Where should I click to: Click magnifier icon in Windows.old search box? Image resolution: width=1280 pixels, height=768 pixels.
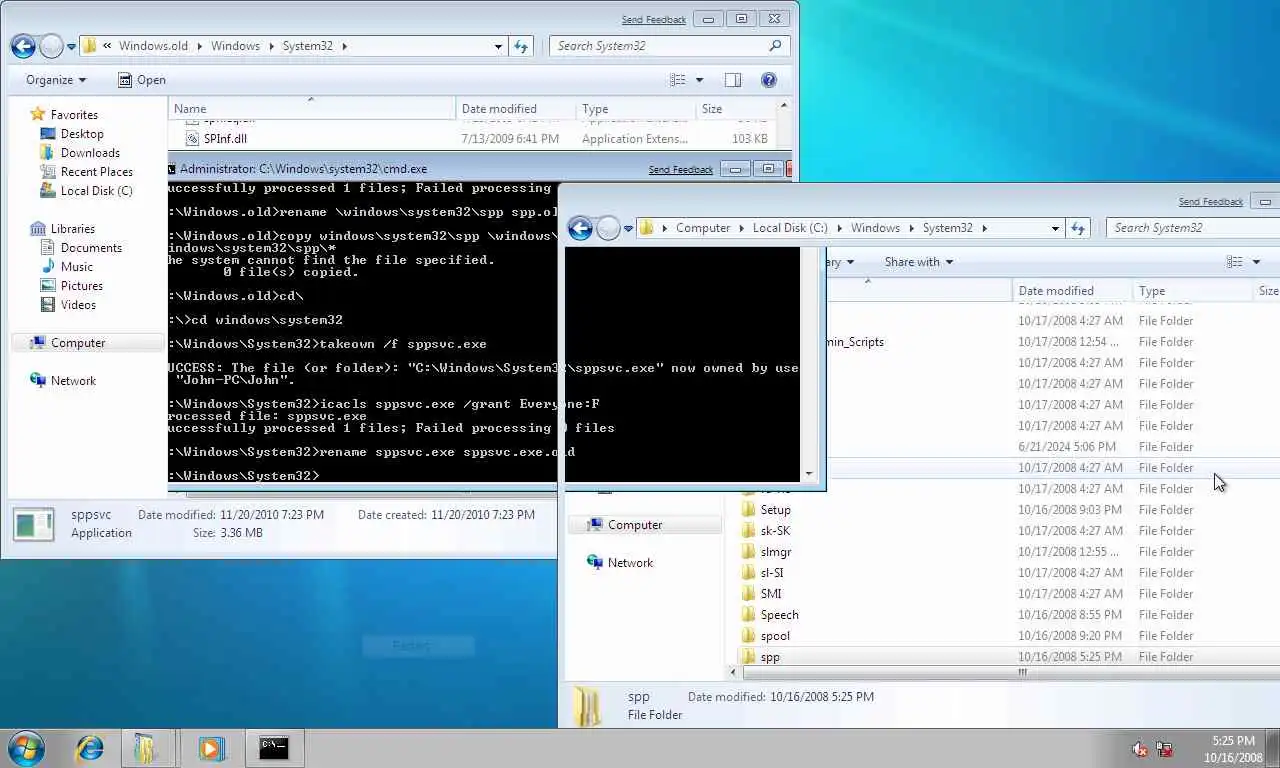click(x=775, y=46)
